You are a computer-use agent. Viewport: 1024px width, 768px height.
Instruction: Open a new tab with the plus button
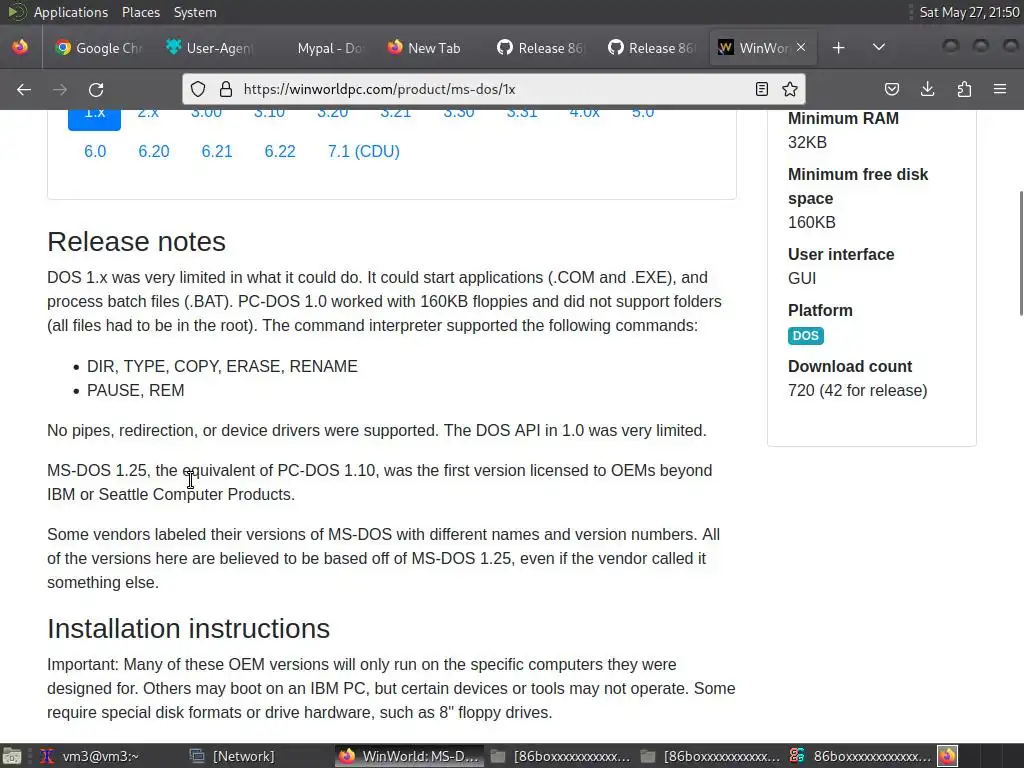839,48
